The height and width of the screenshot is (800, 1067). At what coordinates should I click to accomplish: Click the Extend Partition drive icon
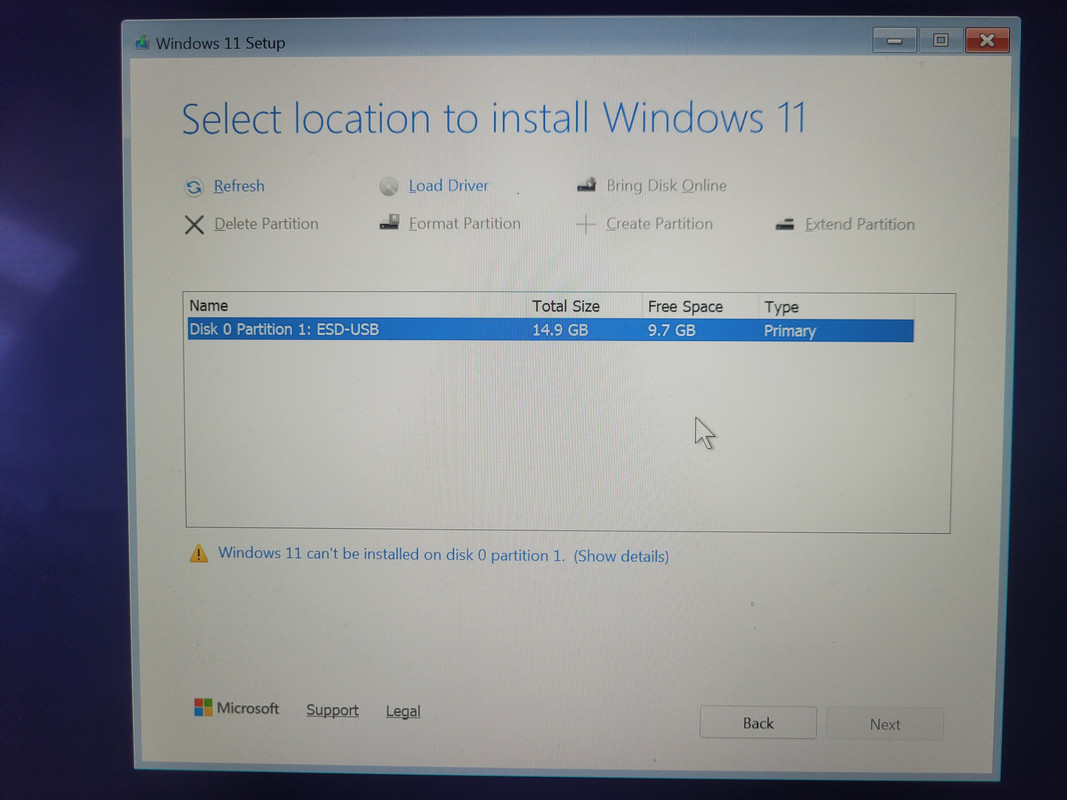[785, 224]
